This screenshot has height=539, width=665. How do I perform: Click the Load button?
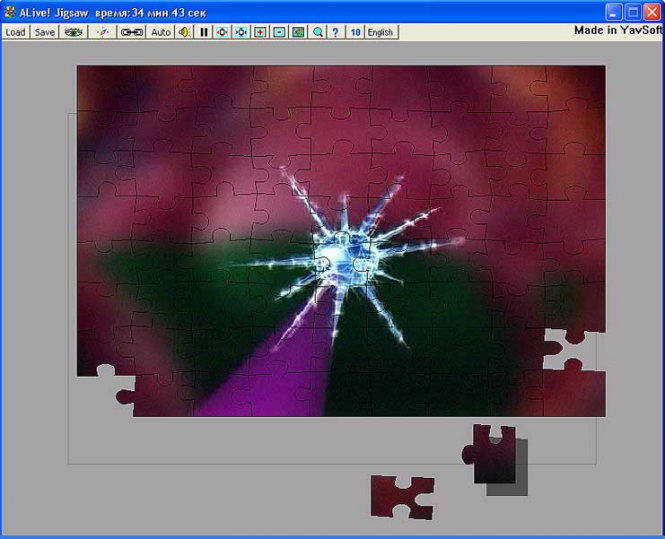[15, 32]
